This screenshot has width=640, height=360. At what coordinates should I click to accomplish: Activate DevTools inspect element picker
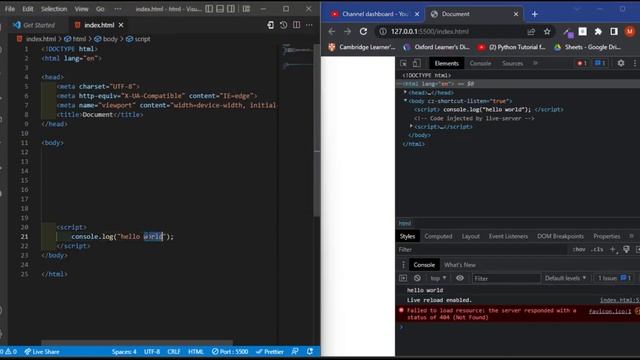pos(403,63)
